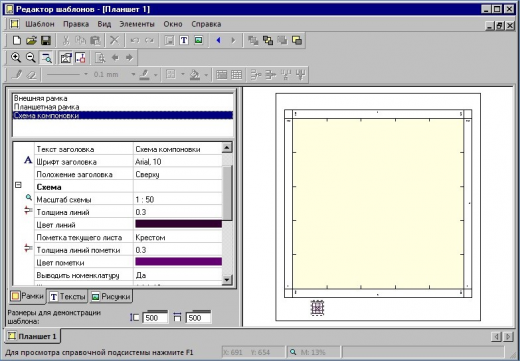This screenshot has width=520, height=361.
Task: Open a template file via folder icon
Action: point(31,40)
